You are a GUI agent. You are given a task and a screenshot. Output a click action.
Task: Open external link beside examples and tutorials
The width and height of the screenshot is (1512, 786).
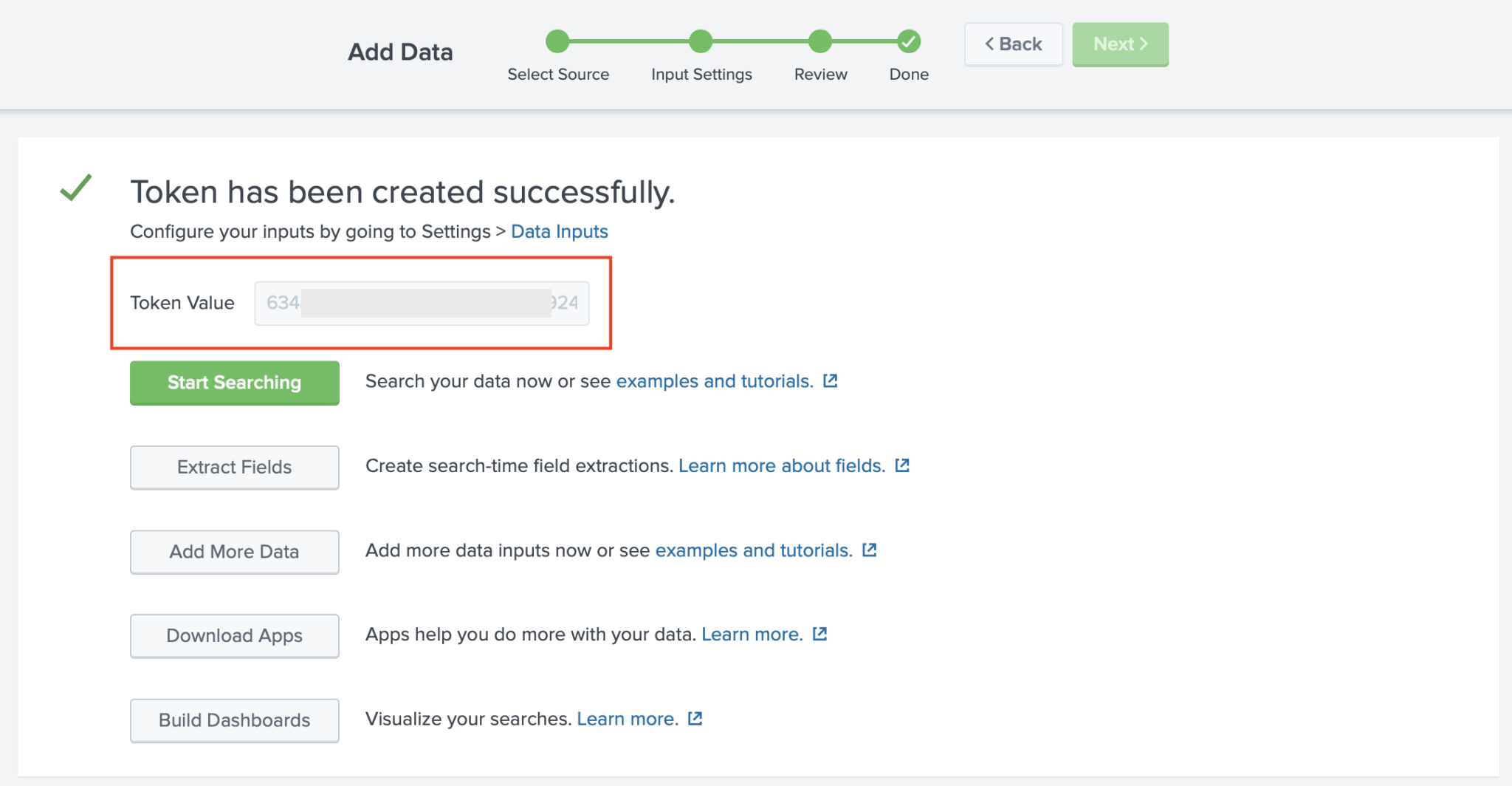click(x=830, y=380)
